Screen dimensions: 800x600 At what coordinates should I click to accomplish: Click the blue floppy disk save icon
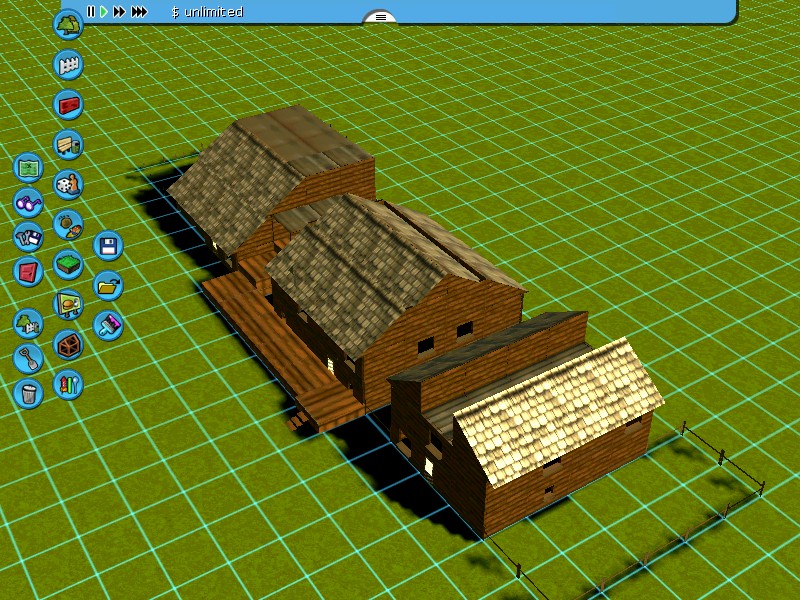click(108, 246)
